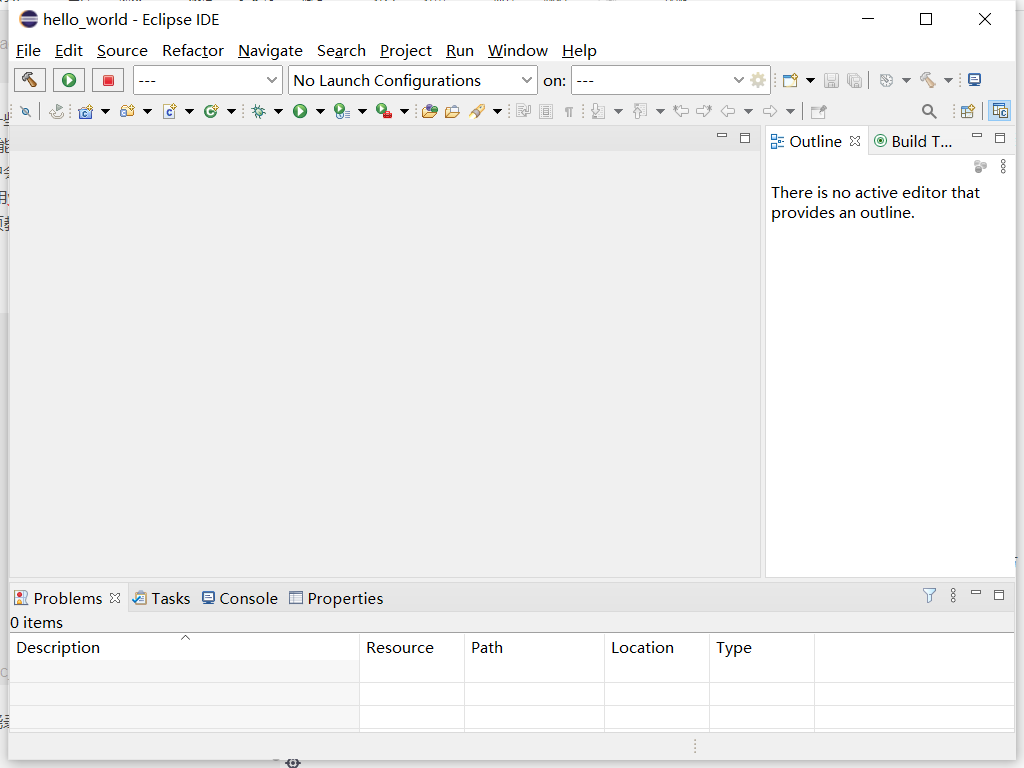Click the blue monitor terminal icon
The image size is (1024, 768).
pos(974,80)
